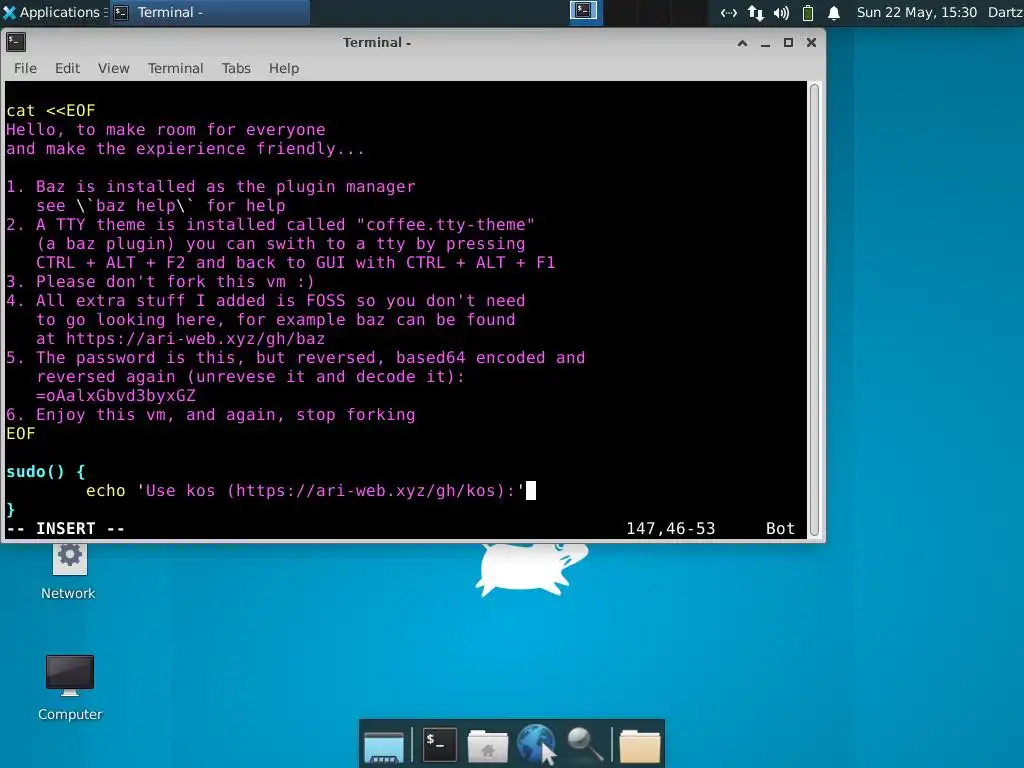The height and width of the screenshot is (768, 1024).
Task: Click the clock showing Sun 22 May, 15:30
Action: tap(916, 12)
